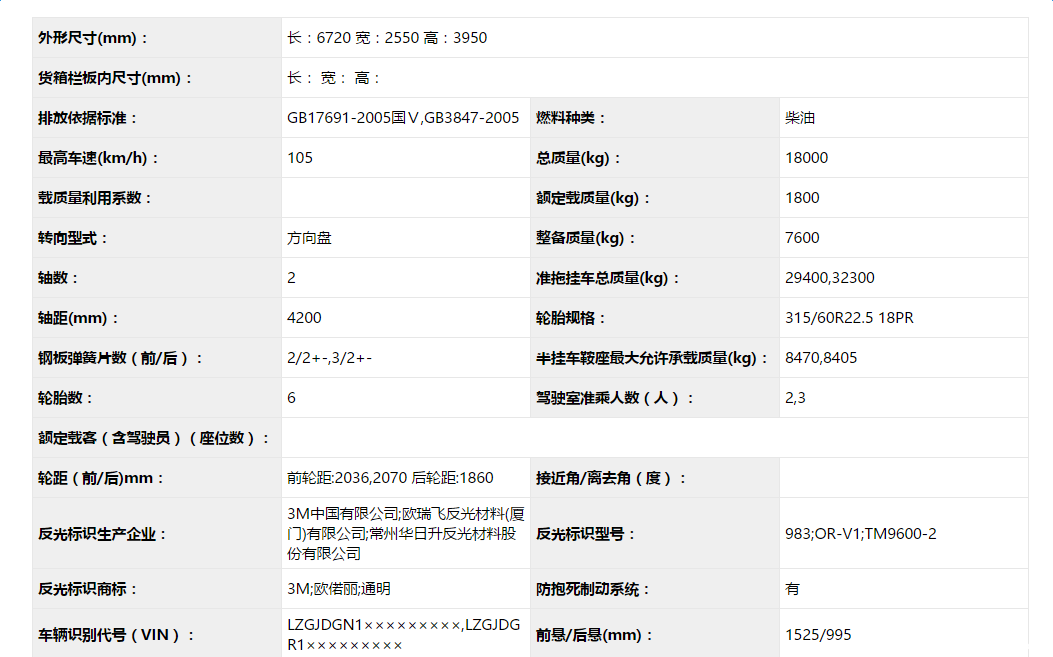
Task: Select cab occupancy value 2,3
Action: pos(795,398)
